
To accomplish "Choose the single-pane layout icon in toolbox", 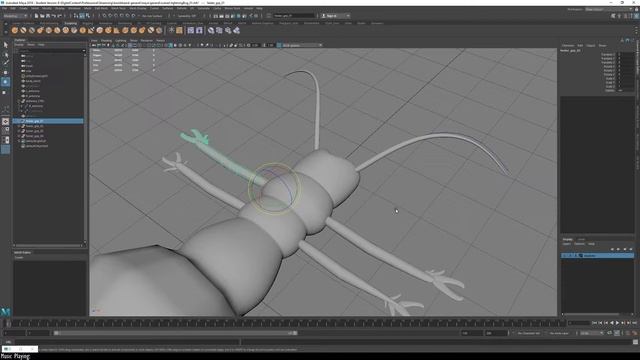I will click(x=5, y=122).
